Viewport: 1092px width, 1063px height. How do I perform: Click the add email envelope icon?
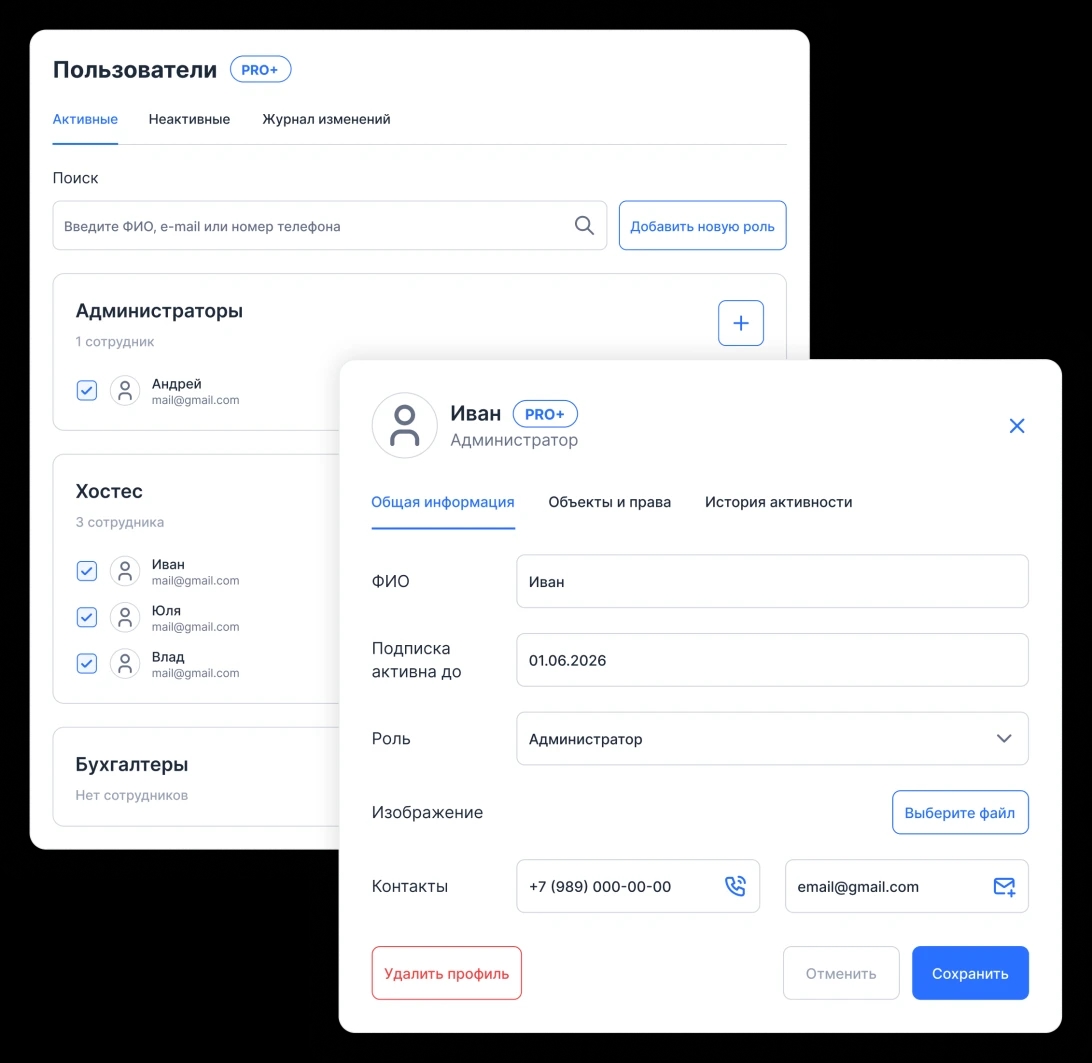click(x=1004, y=886)
